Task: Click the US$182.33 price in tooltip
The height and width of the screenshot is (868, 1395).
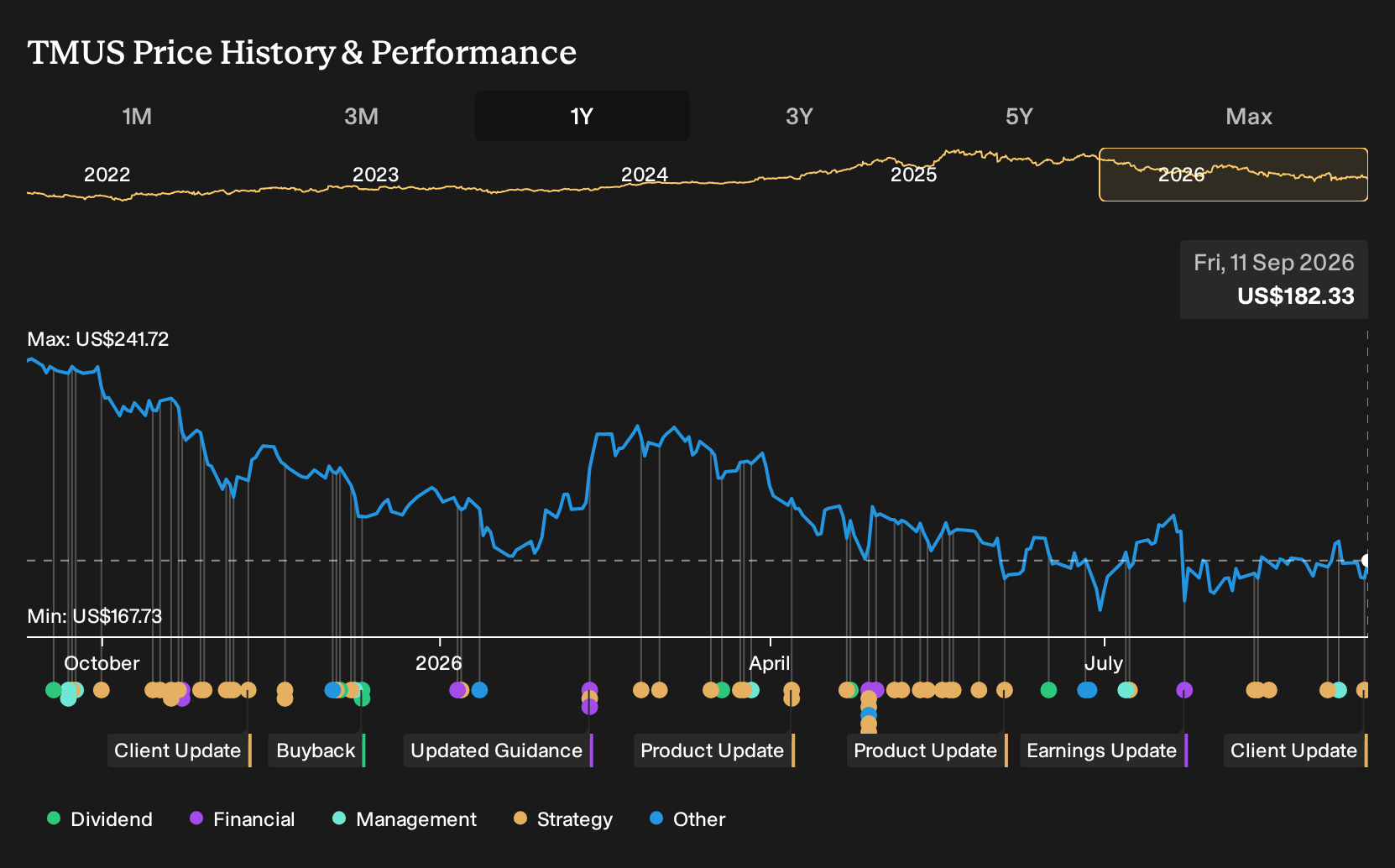Action: (x=1295, y=296)
